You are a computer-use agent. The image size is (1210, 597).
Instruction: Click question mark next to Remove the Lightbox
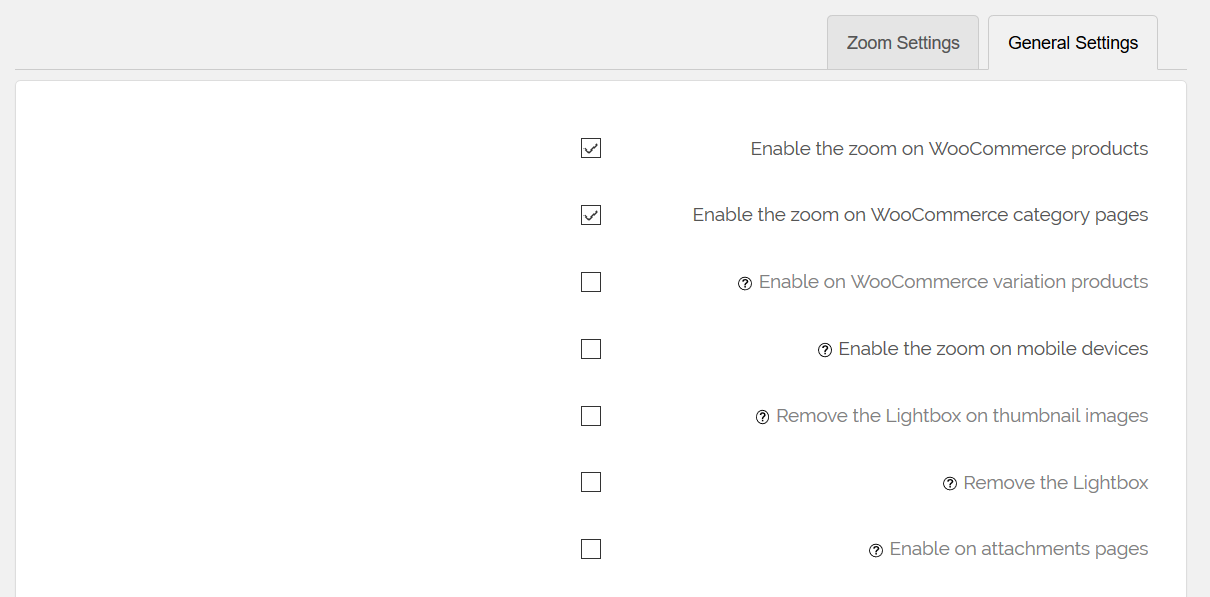click(950, 484)
